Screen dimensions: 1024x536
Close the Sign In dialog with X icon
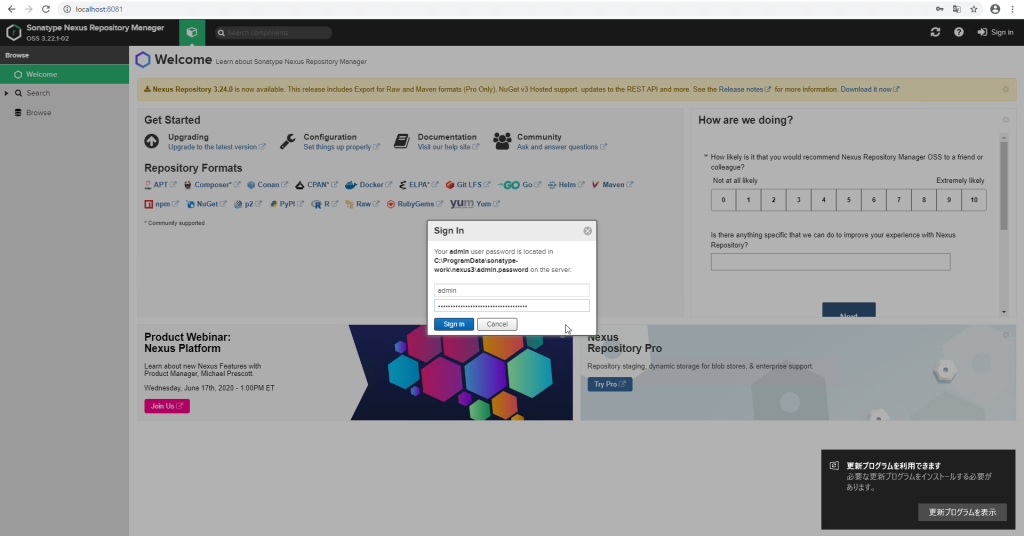point(588,231)
